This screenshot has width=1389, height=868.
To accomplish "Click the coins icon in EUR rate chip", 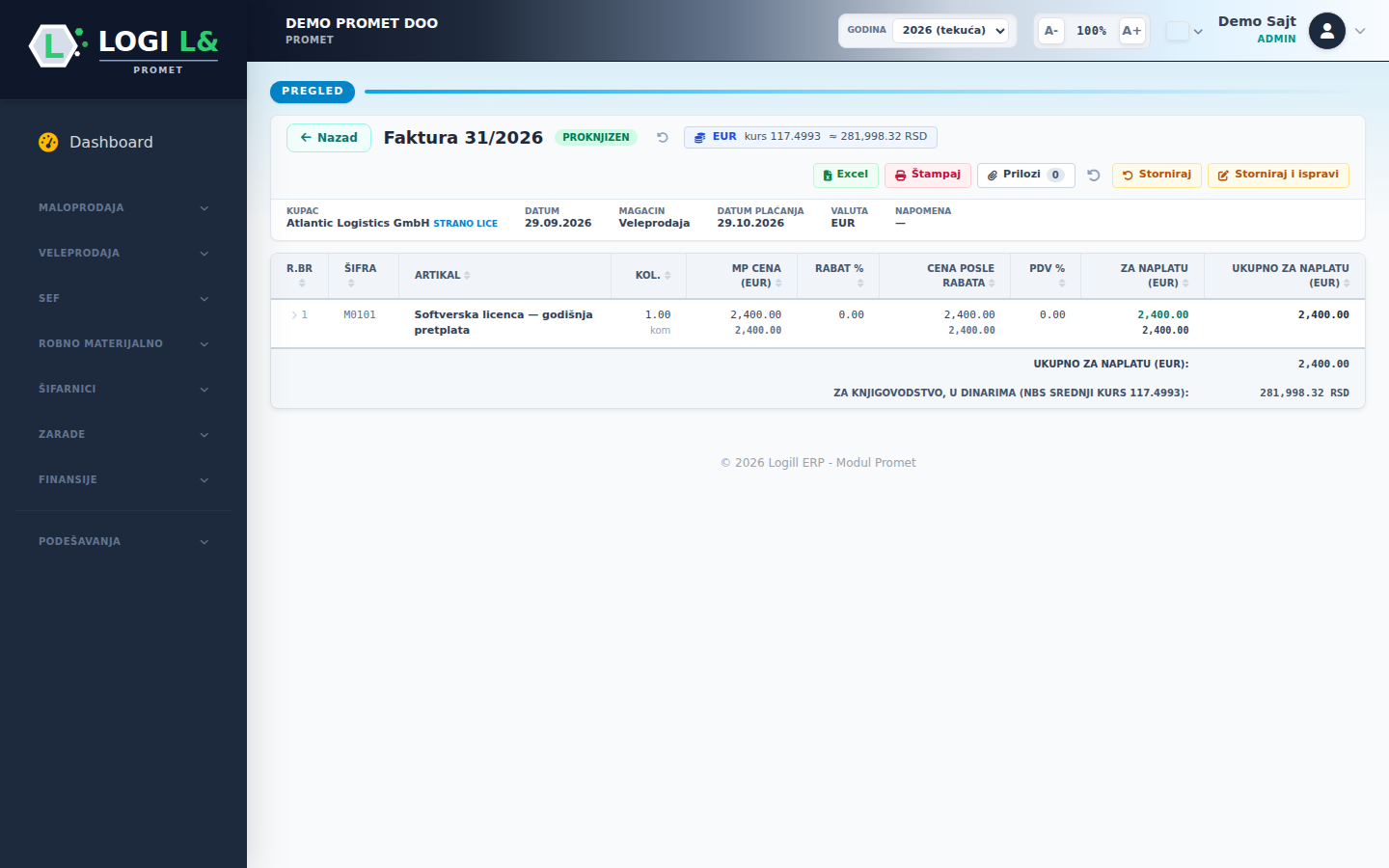I will [x=700, y=137].
